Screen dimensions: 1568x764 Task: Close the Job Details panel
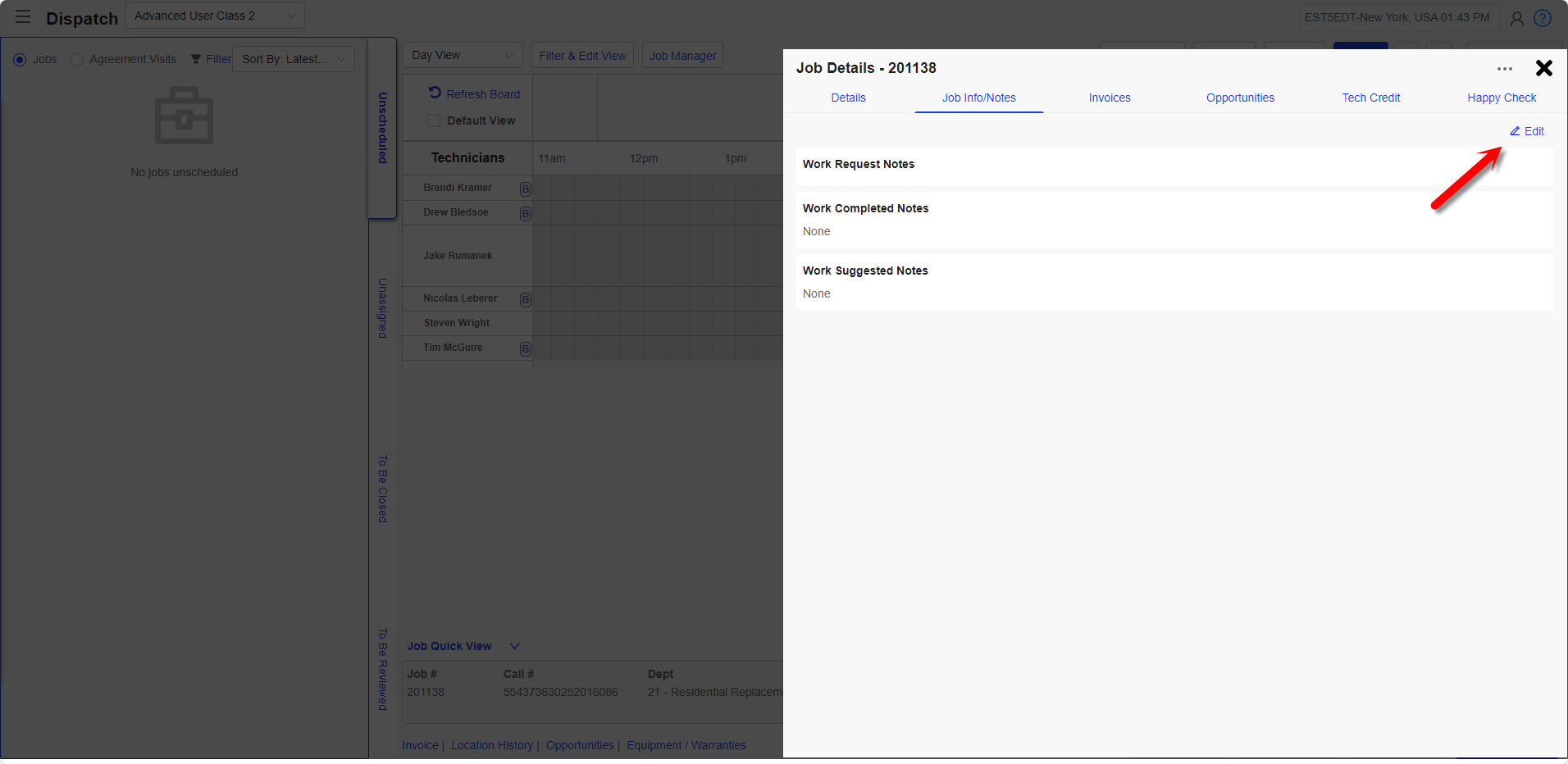point(1543,68)
